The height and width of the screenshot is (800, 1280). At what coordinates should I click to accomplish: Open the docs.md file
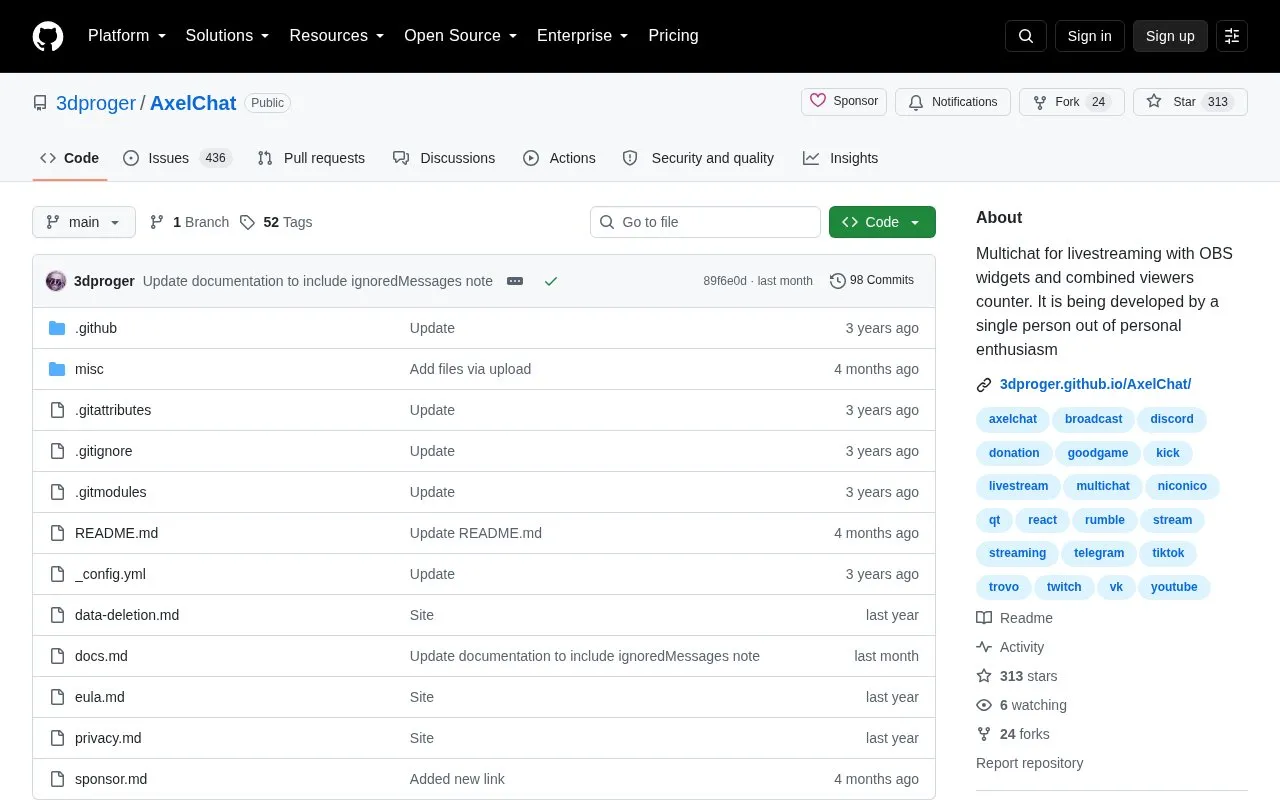[x=101, y=656]
